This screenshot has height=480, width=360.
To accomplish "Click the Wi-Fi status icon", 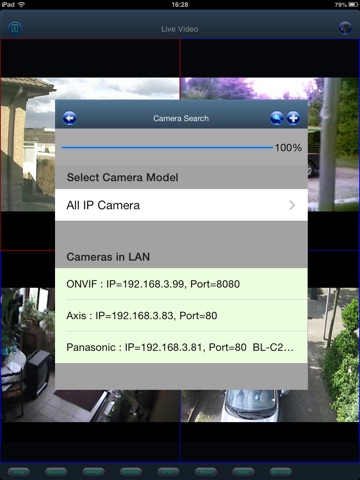I will [x=21, y=5].
